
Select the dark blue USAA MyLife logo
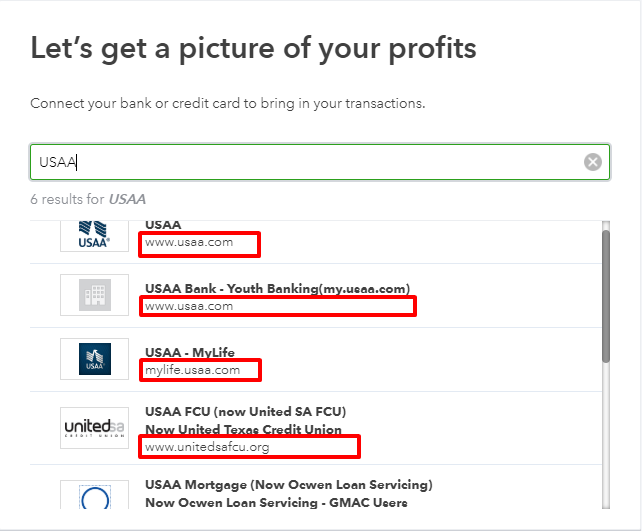95,359
